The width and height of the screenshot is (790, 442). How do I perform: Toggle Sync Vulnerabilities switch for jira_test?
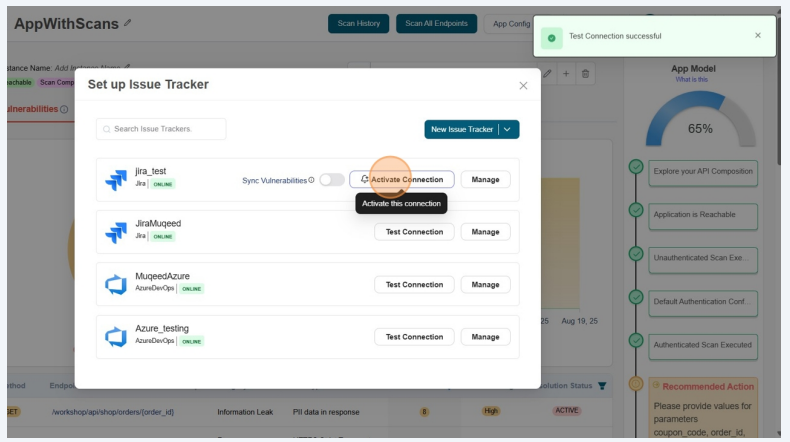click(331, 180)
